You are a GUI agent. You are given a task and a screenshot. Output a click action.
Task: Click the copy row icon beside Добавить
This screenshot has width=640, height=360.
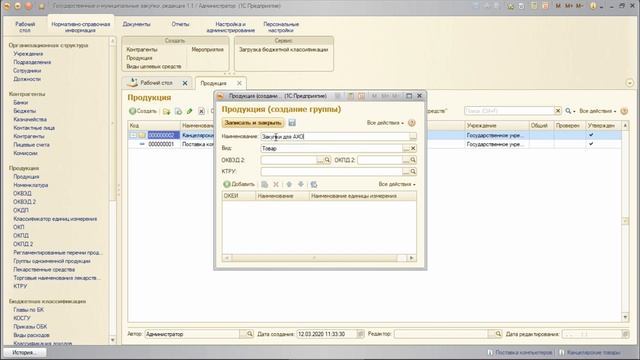tap(264, 184)
